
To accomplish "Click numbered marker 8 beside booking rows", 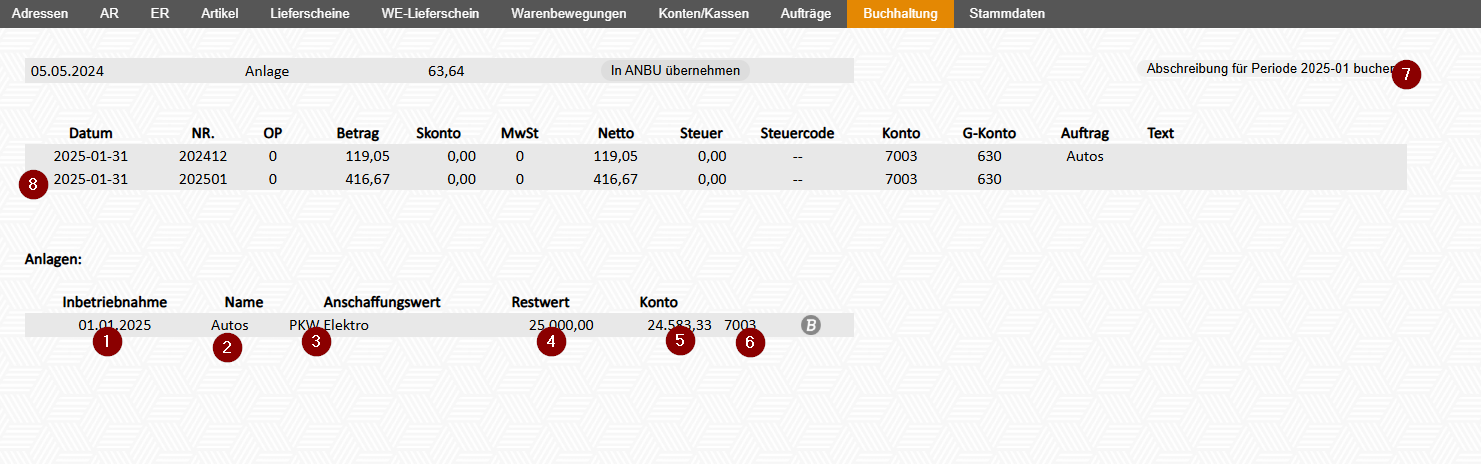I will tap(34, 185).
